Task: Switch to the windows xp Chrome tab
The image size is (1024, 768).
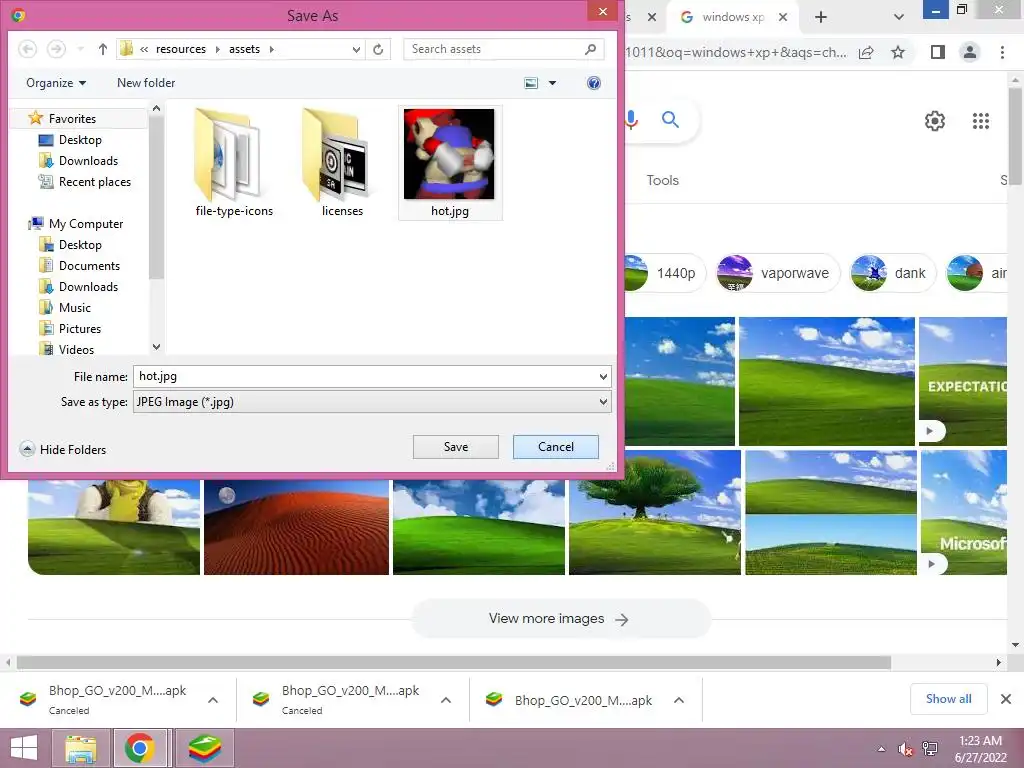Action: tap(731, 17)
